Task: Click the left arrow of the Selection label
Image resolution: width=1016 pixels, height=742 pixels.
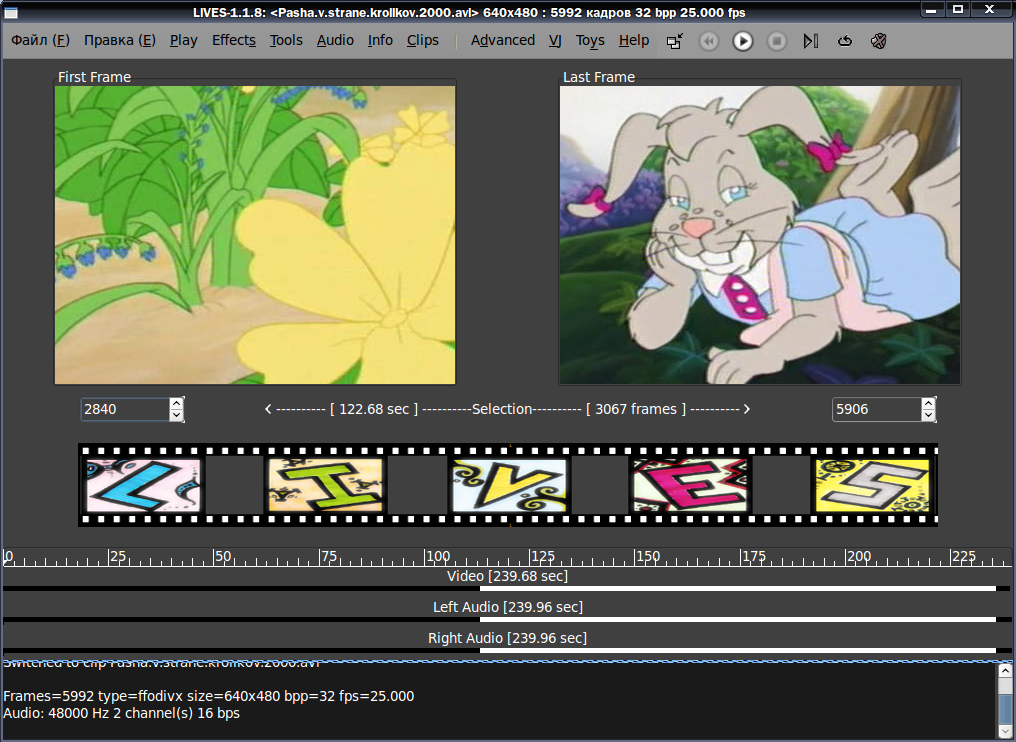Action: coord(268,409)
